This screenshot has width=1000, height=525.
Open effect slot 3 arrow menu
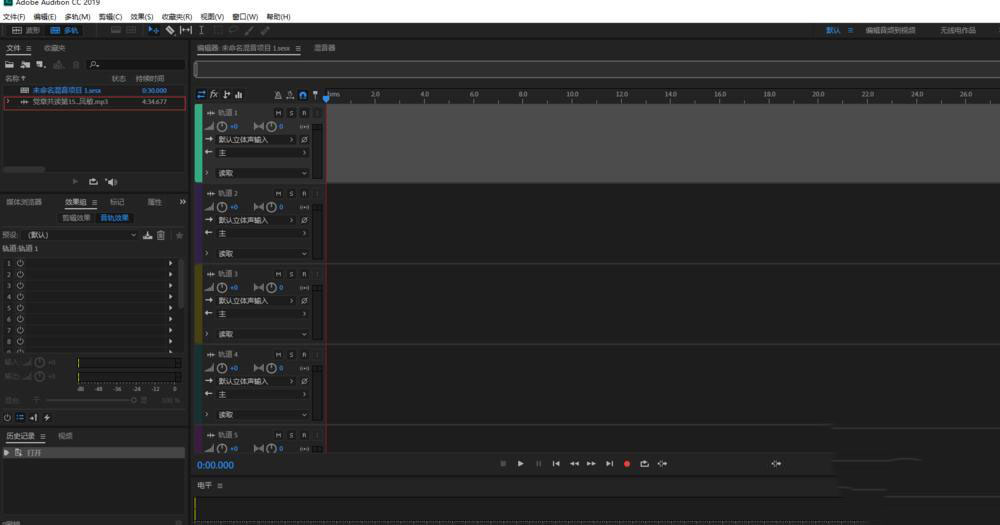tap(170, 285)
